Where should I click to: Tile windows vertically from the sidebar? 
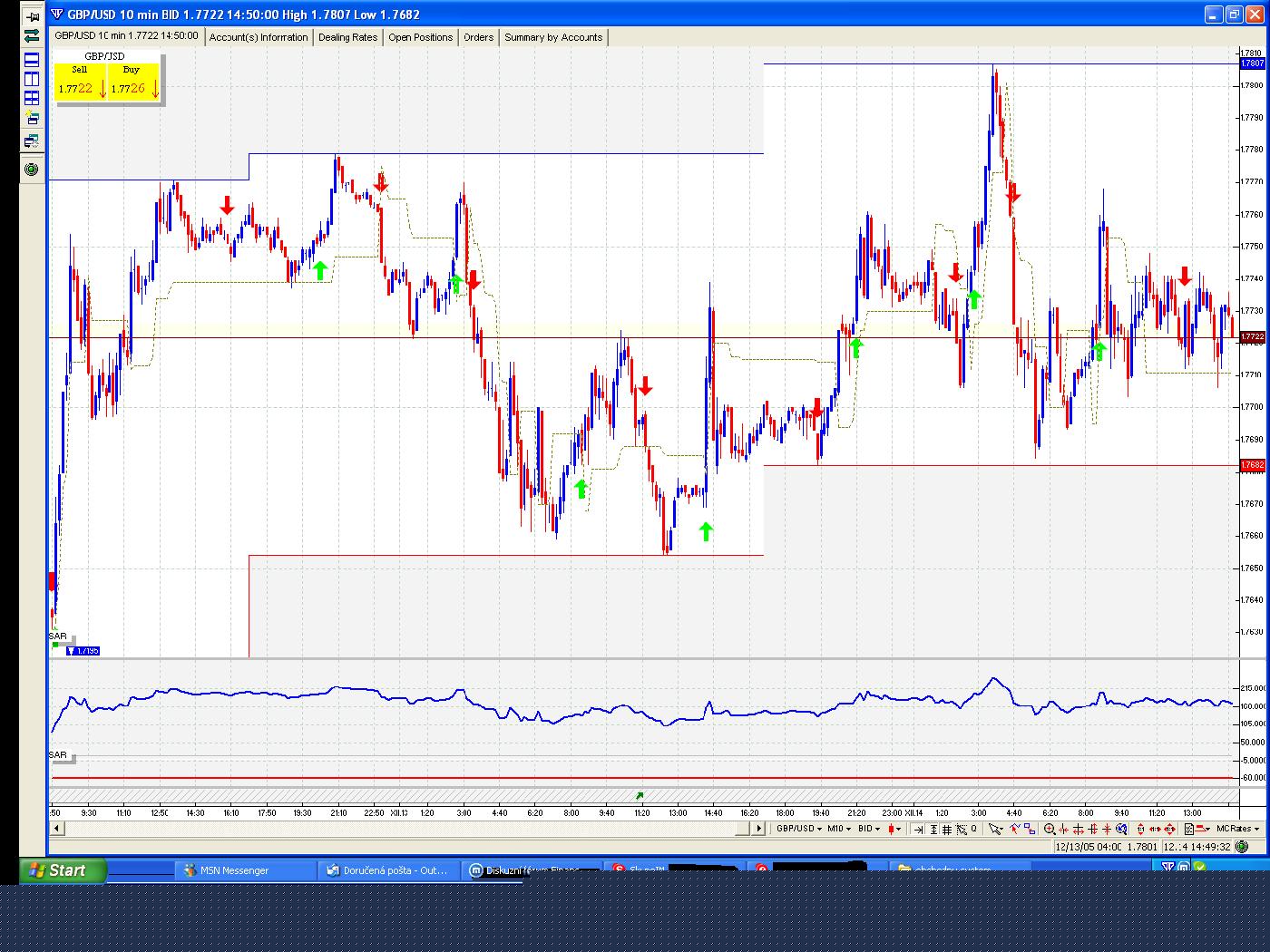click(x=32, y=79)
